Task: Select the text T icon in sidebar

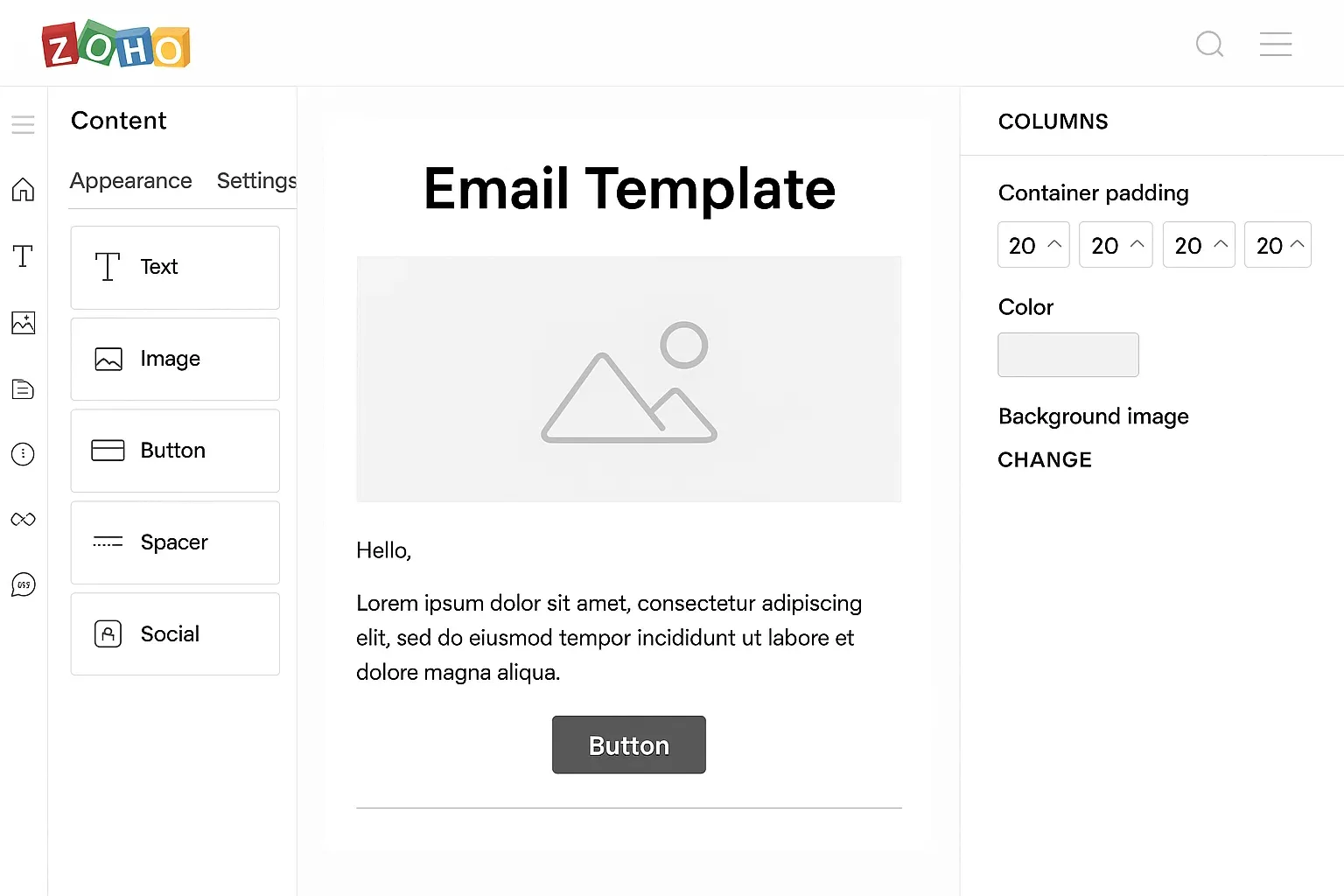Action: pyautogui.click(x=24, y=255)
